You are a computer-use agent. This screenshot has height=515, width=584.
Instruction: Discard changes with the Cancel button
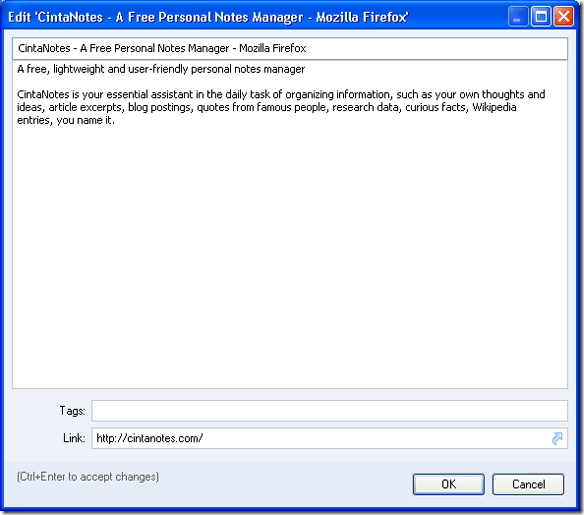(x=528, y=484)
